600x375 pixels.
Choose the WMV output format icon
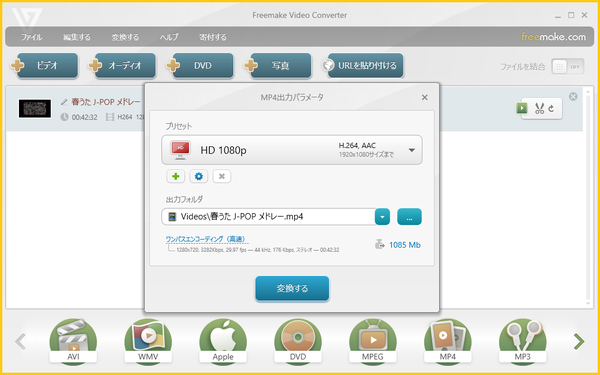[x=148, y=341]
